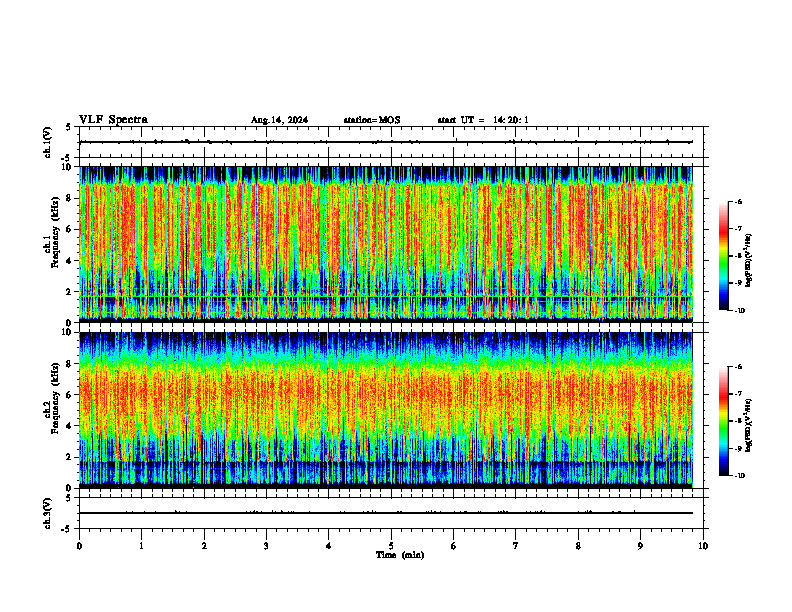Click time axis end tick label "10"
This screenshot has width=792, height=612.
(x=703, y=546)
